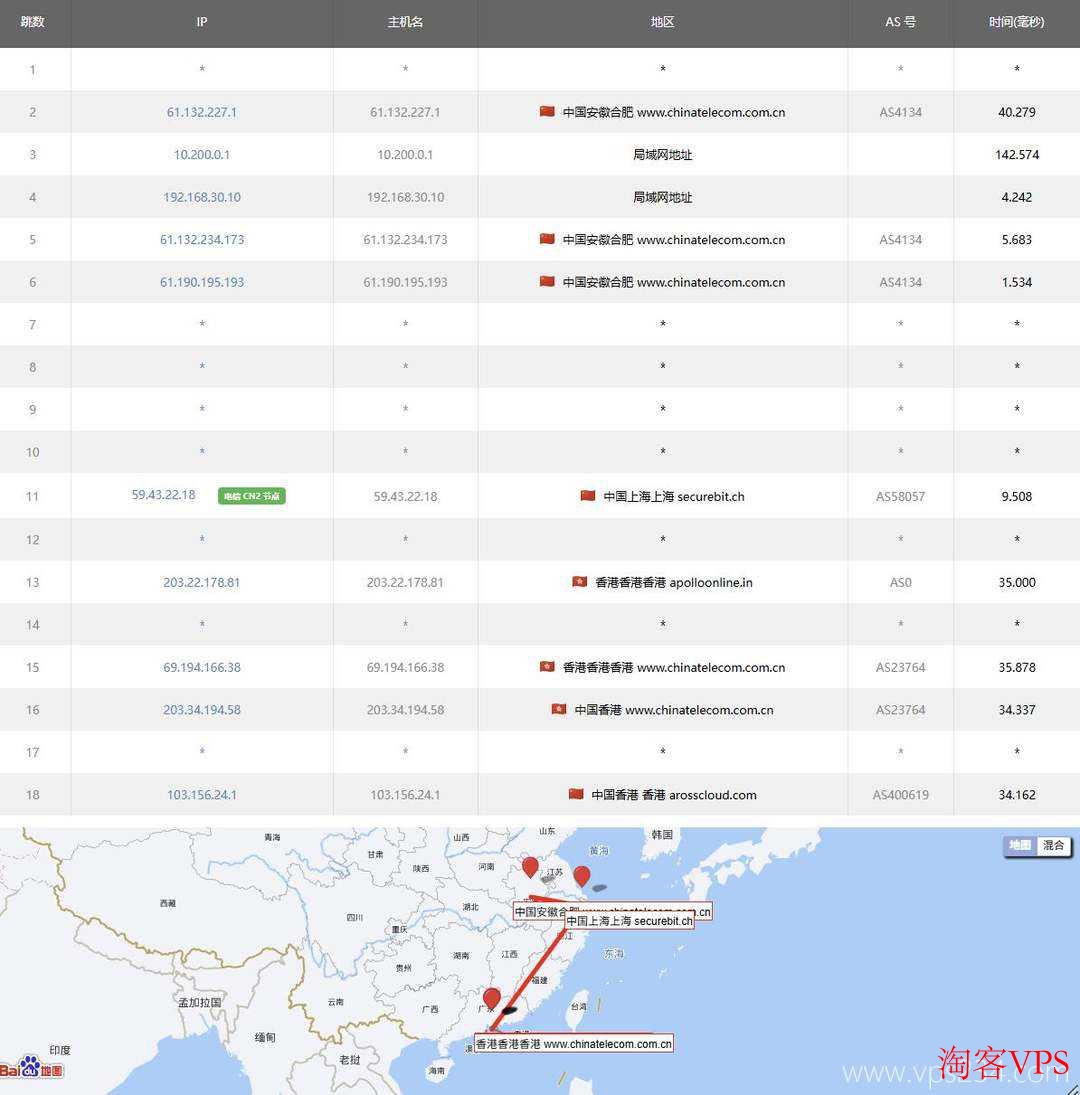Click the 主机名 column header
The width and height of the screenshot is (1080, 1095).
(405, 22)
